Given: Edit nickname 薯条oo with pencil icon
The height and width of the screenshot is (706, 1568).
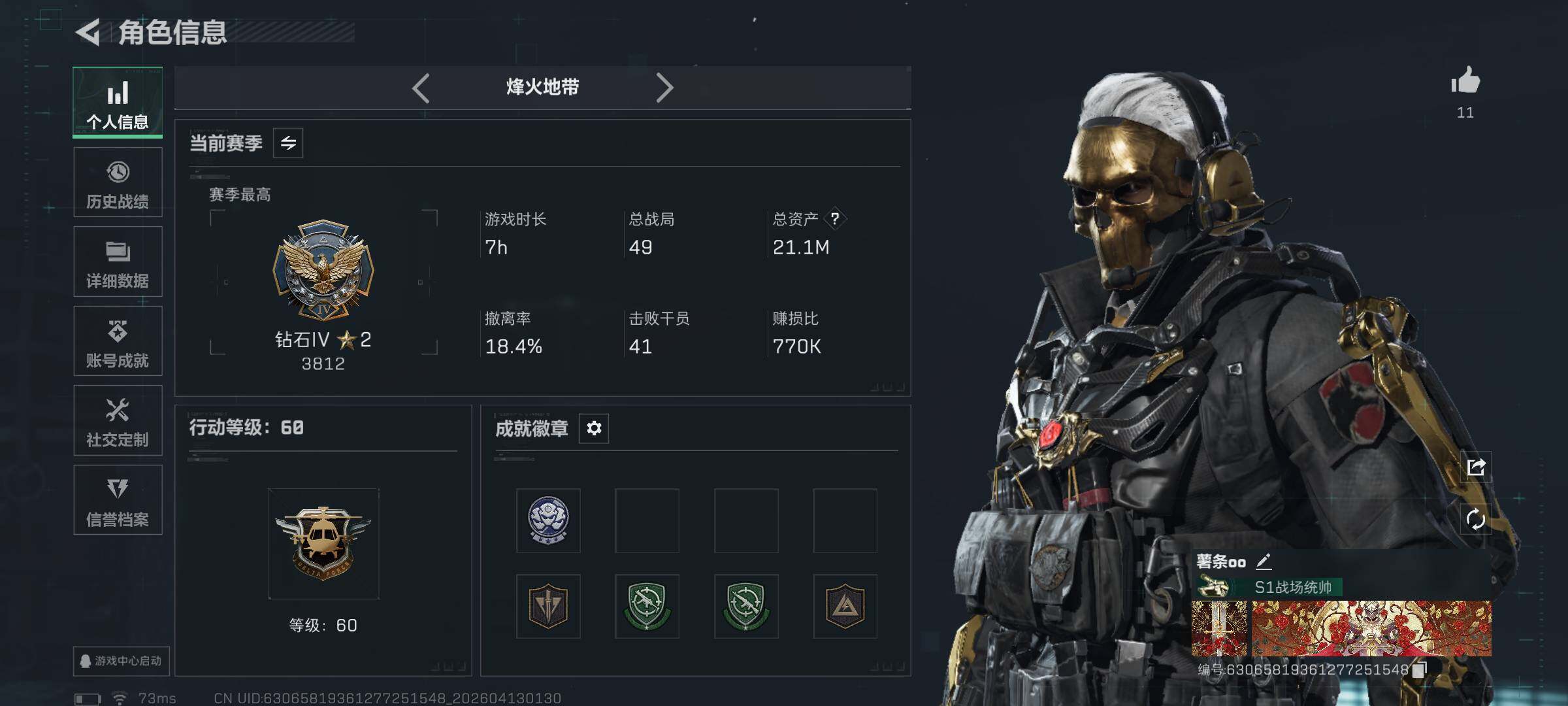Looking at the screenshot, I should coord(1264,561).
